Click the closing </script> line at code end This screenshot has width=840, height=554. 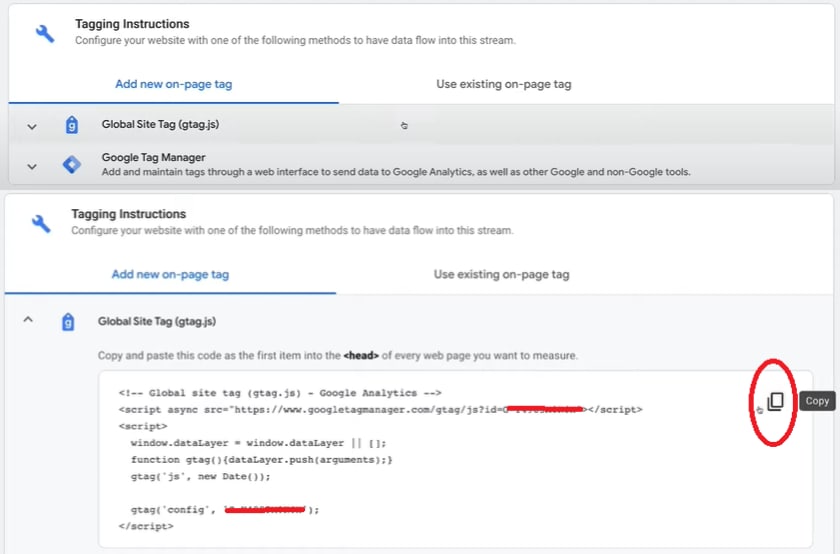click(x=146, y=526)
